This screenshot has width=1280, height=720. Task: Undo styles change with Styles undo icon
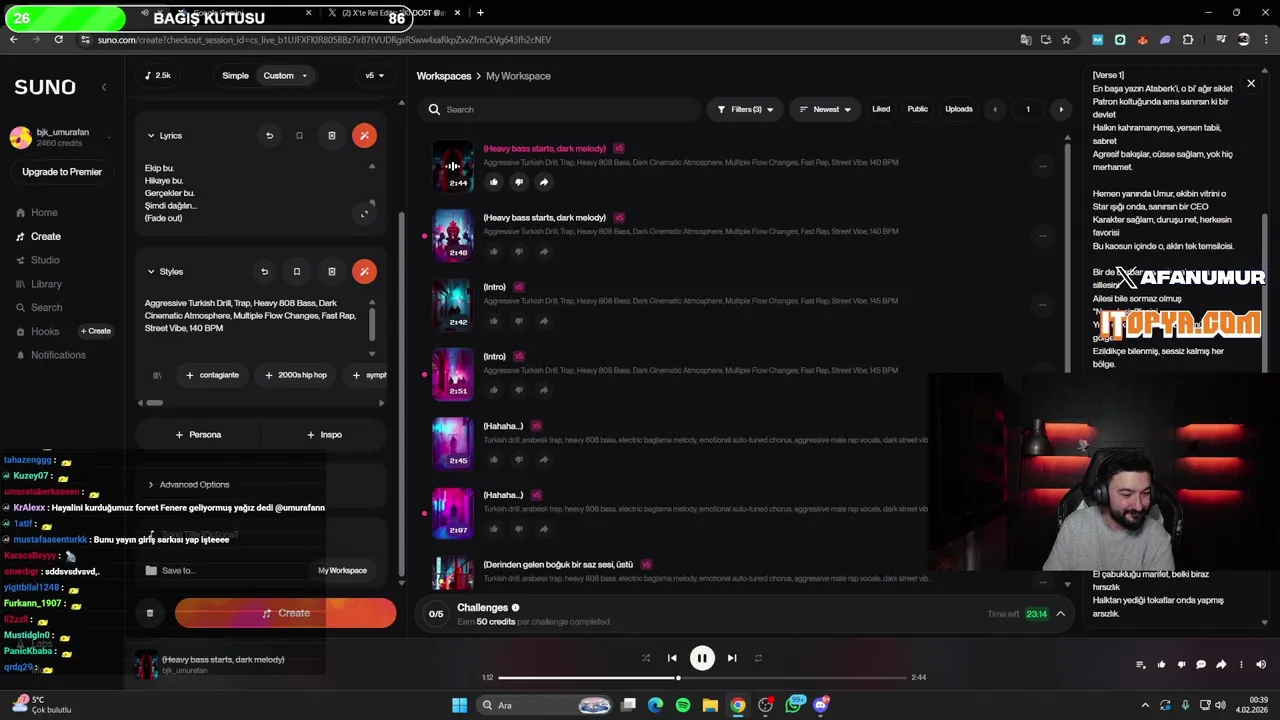pyautogui.click(x=264, y=271)
